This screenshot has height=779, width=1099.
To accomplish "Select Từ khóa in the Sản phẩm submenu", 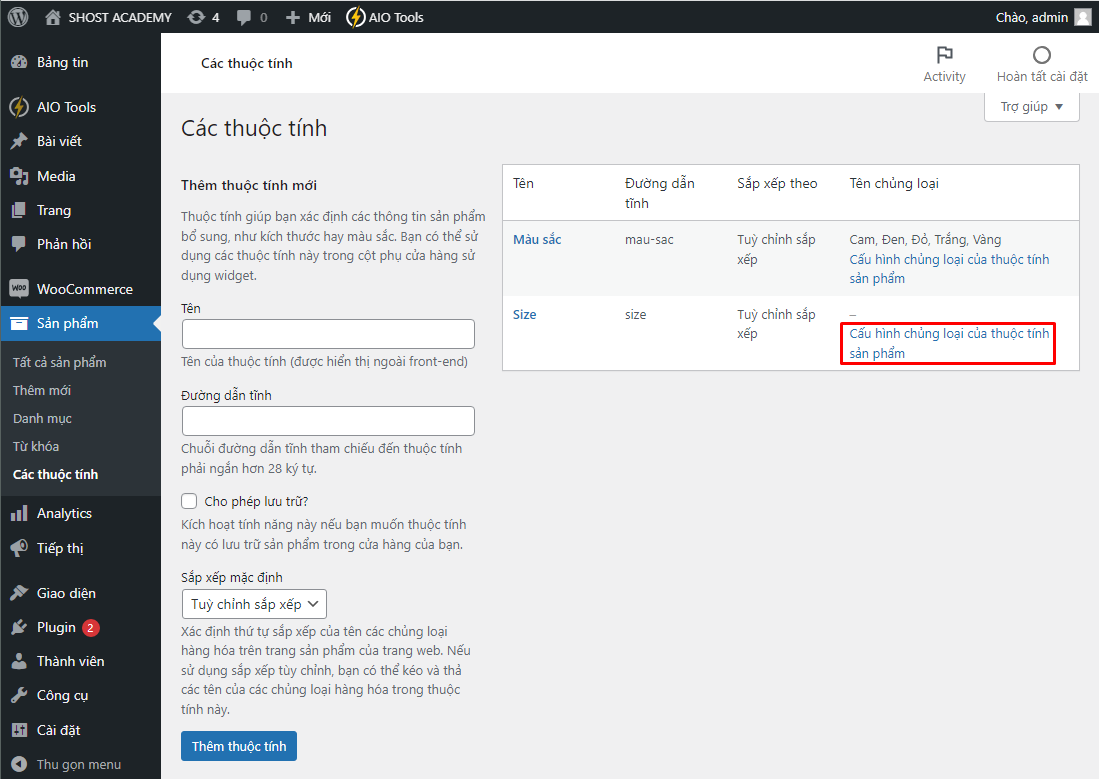I will (x=38, y=446).
